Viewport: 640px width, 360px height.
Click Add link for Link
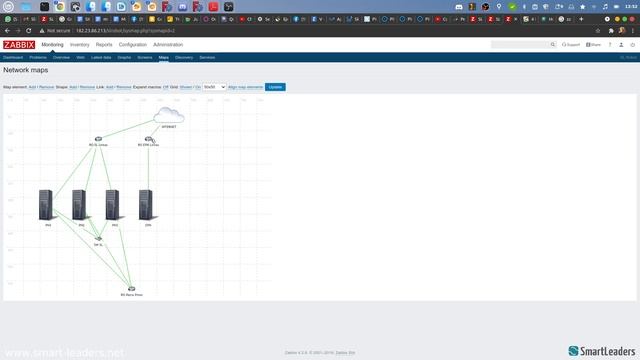coord(110,87)
